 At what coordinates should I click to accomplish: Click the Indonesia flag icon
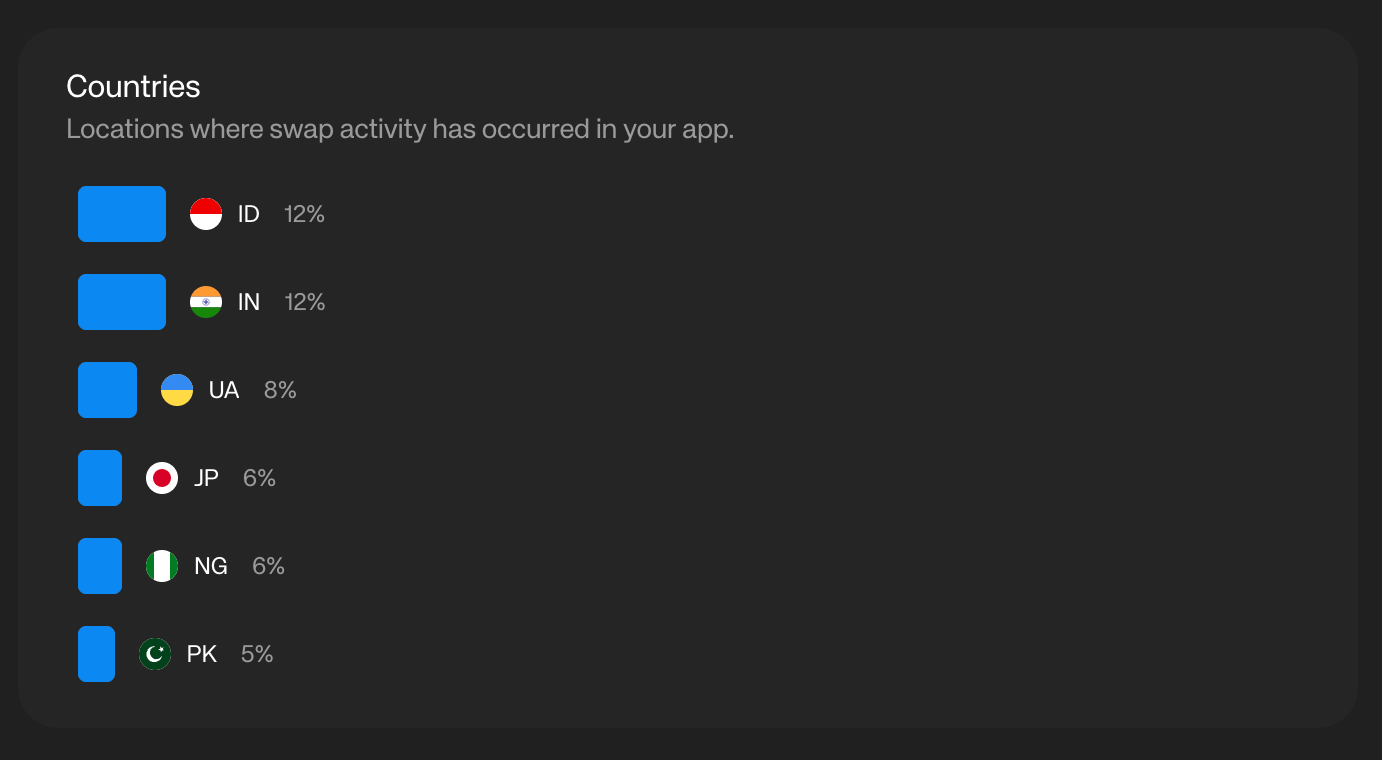[206, 214]
